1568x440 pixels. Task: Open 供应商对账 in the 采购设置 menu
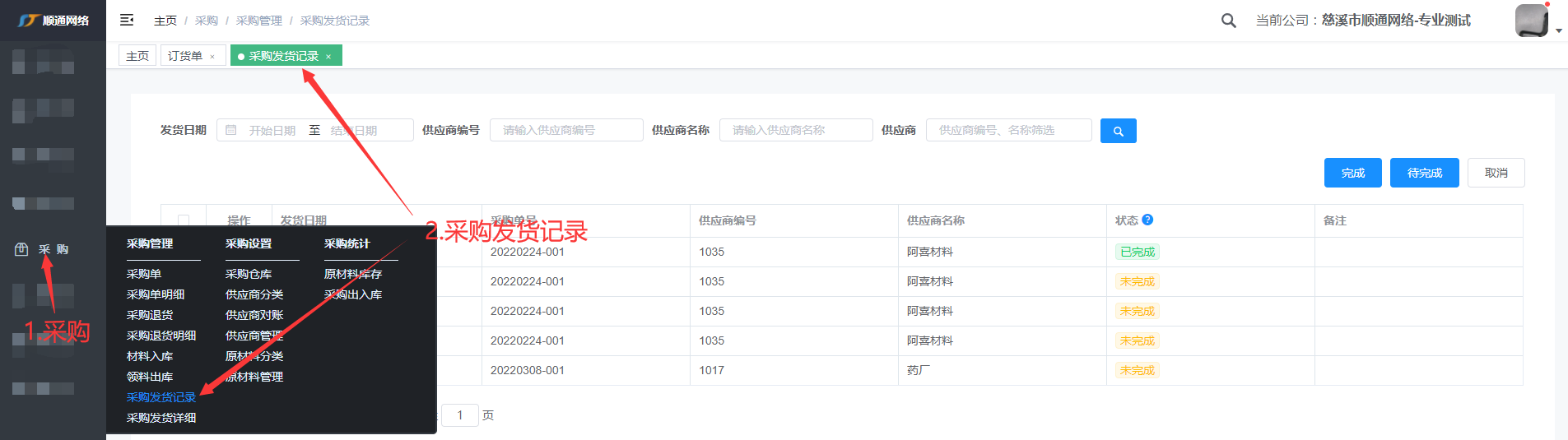254,315
